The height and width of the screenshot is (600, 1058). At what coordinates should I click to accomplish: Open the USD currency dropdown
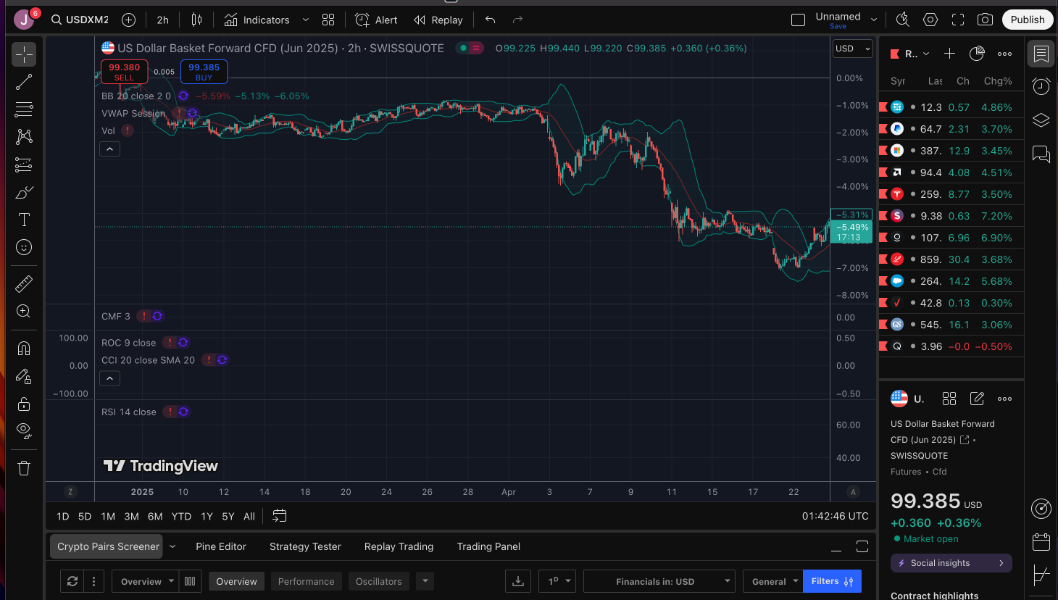(852, 48)
